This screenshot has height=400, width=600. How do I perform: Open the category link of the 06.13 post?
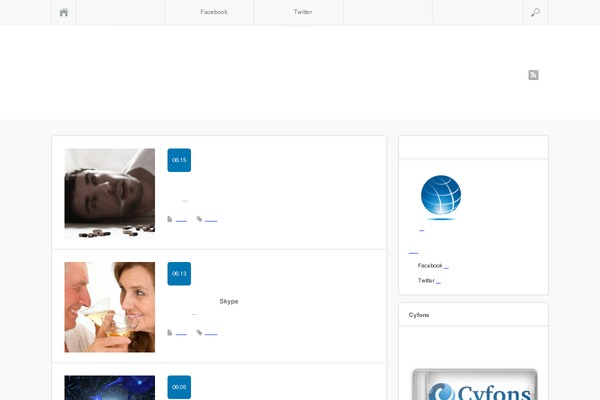(x=181, y=333)
